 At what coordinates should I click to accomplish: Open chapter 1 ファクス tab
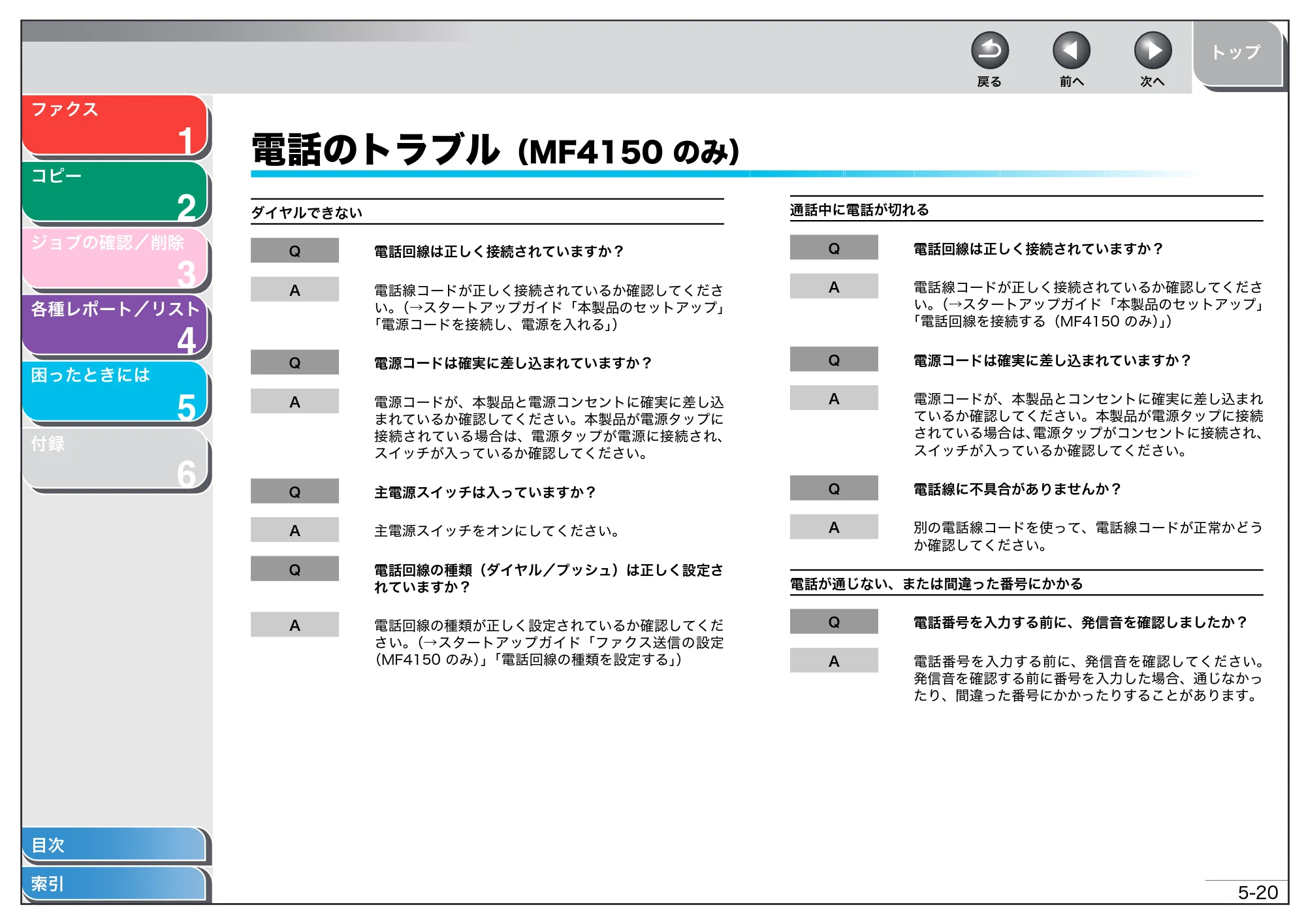coord(115,125)
